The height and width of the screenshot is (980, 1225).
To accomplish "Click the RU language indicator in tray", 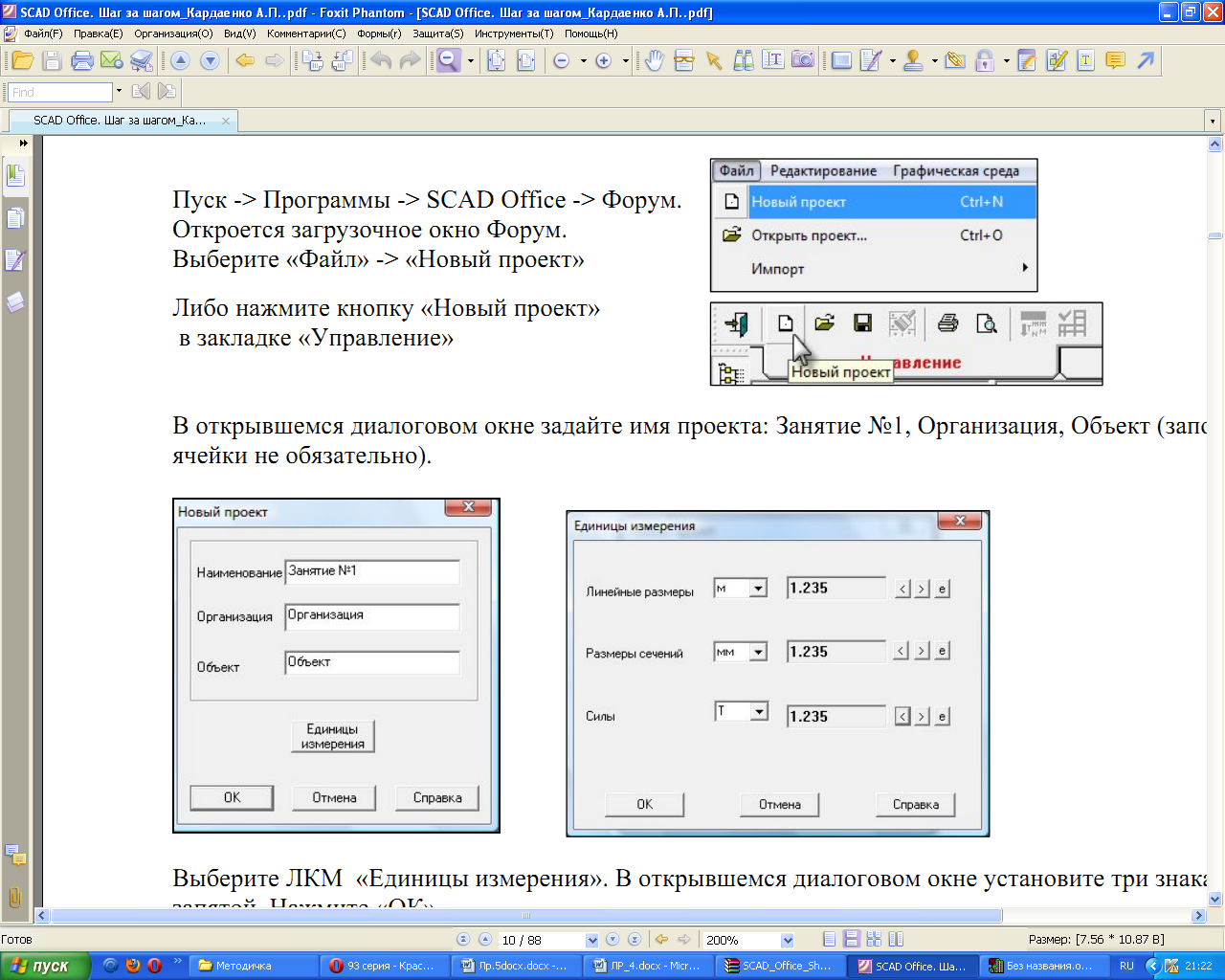I will 1126,966.
